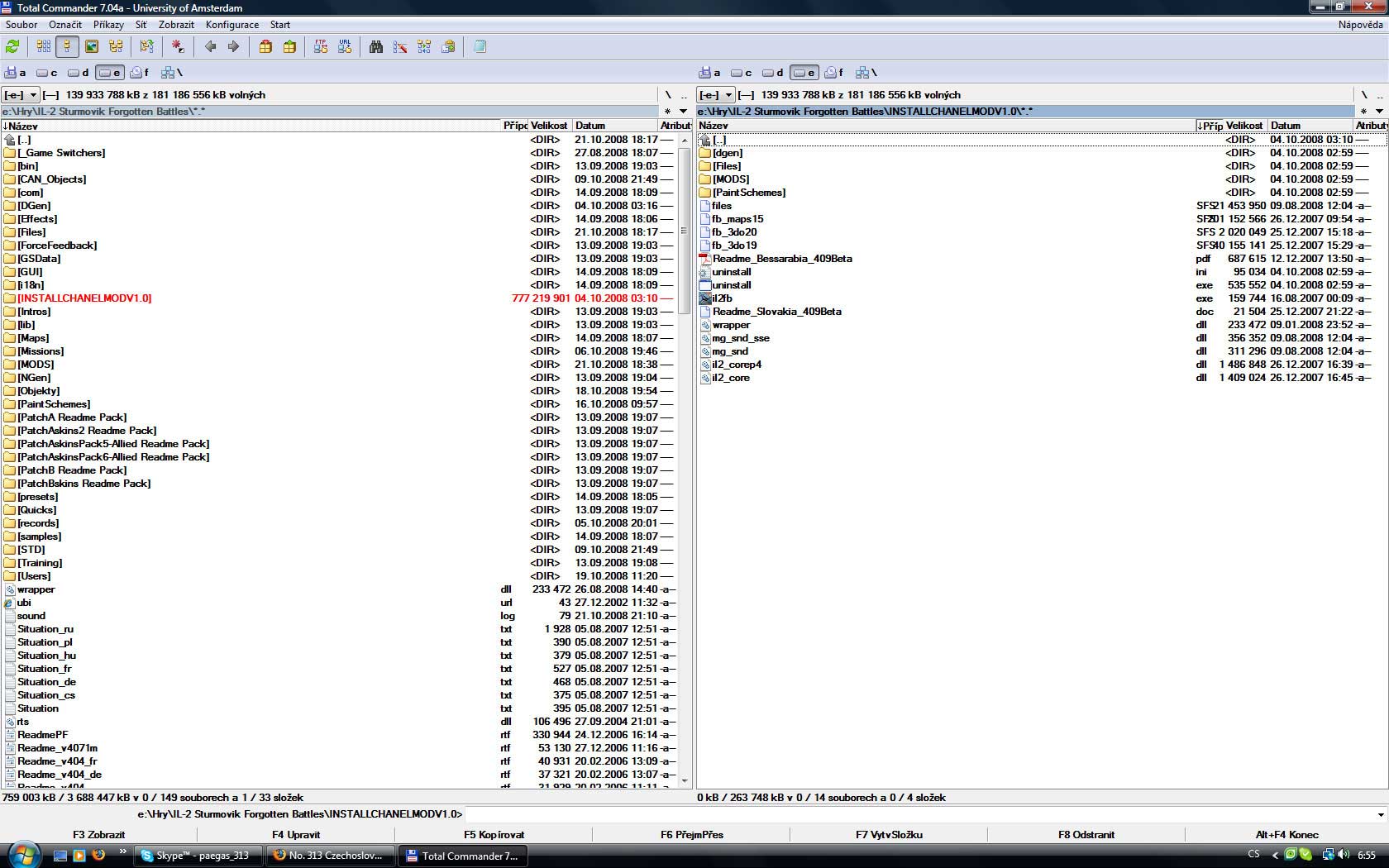Click the swap panels icon before the red star
The image size is (1389, 868).
point(146,47)
